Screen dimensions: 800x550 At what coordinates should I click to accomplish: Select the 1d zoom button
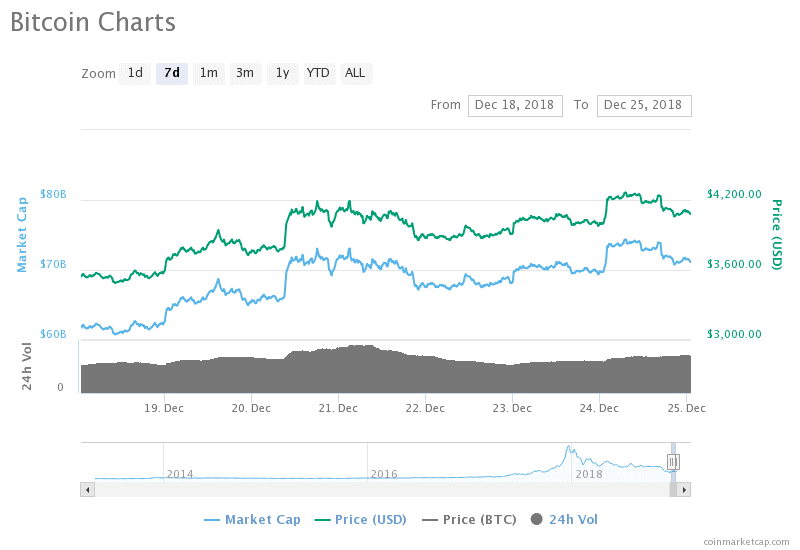tap(135, 73)
